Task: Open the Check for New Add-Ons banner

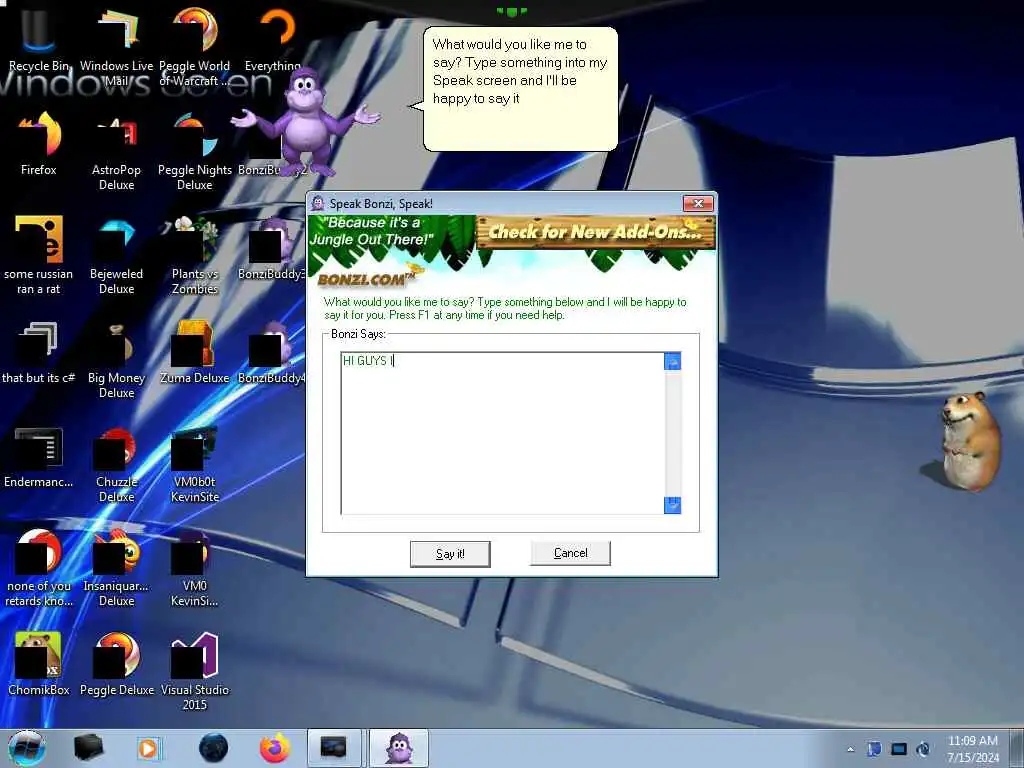Action: click(x=596, y=232)
